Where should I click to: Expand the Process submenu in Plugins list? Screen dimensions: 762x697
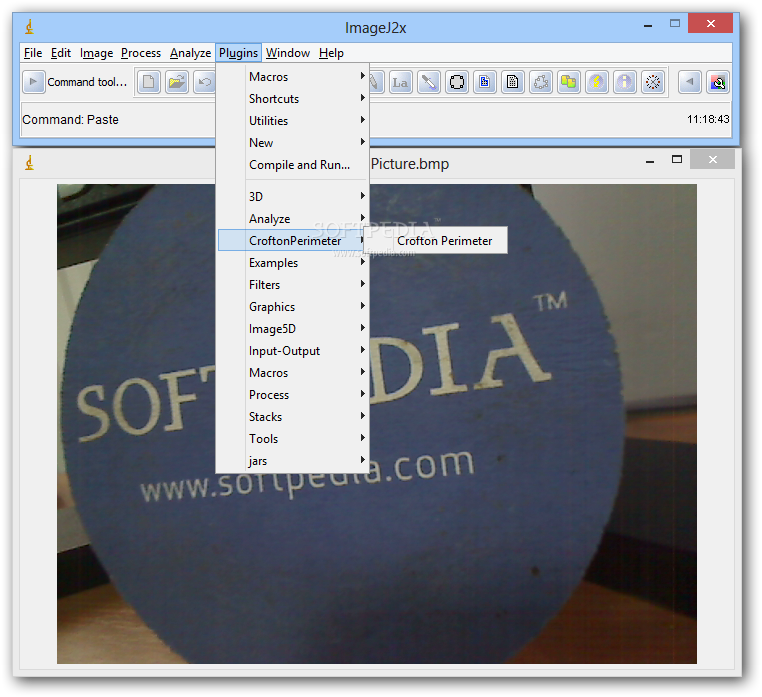(x=293, y=395)
